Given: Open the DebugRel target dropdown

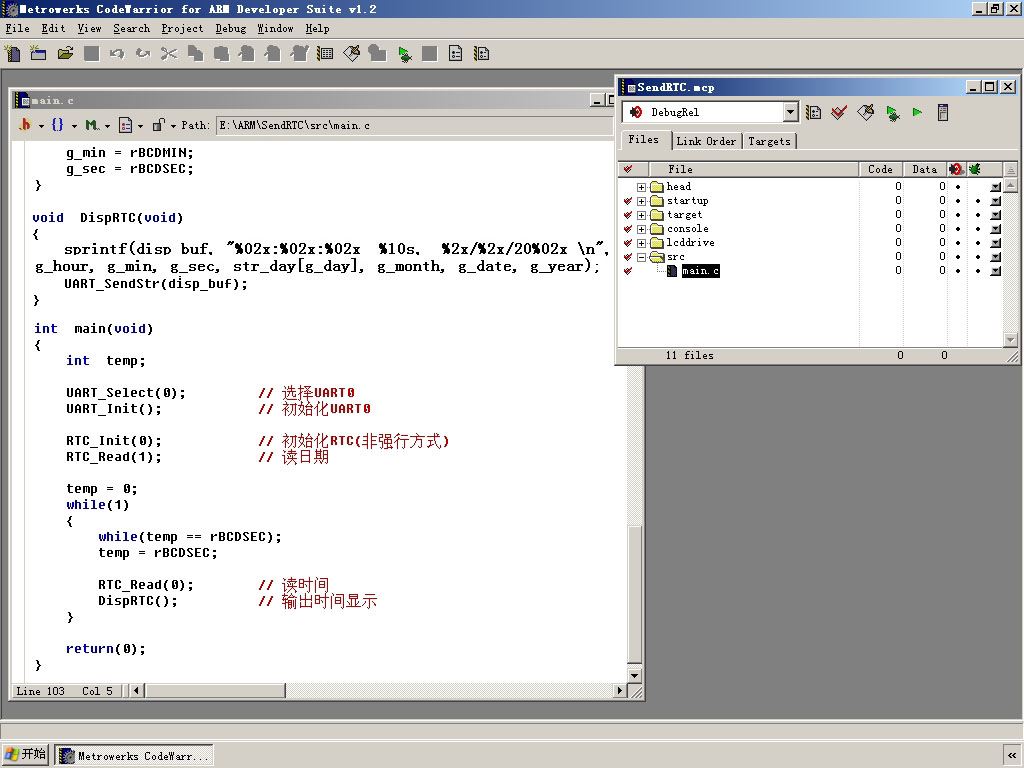Looking at the screenshot, I should [790, 113].
